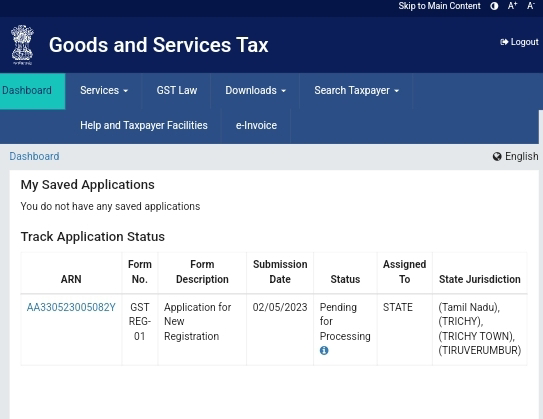Decrease font size with A- icon
Image resolution: width=543 pixels, height=419 pixels.
click(x=531, y=6)
